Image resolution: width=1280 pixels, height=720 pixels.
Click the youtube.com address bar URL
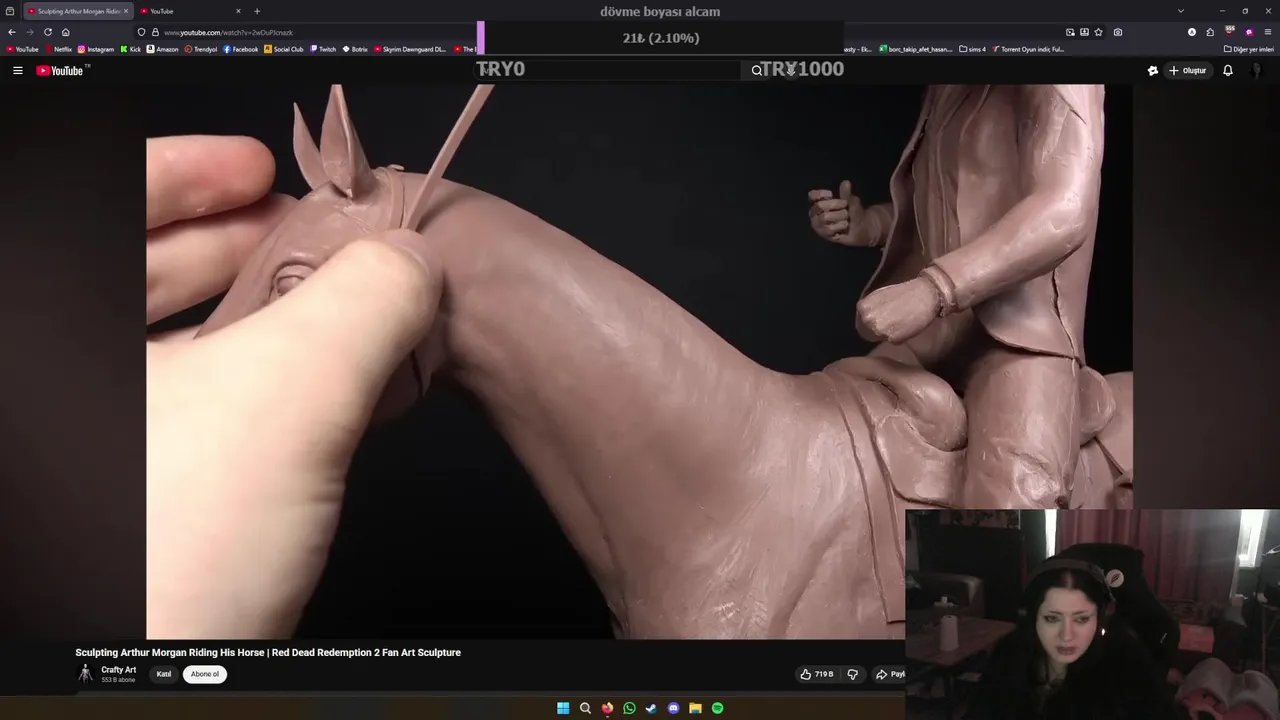pyautogui.click(x=228, y=32)
